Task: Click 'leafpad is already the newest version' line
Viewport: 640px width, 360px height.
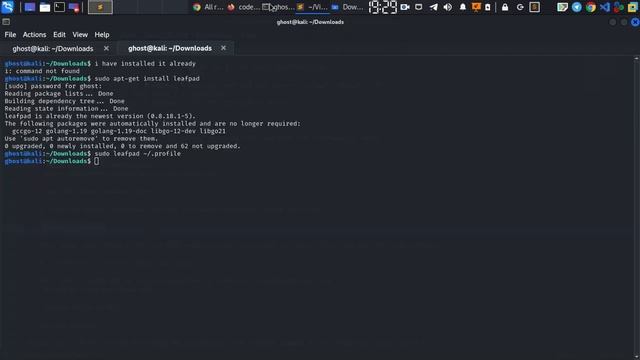Action: click(100, 116)
